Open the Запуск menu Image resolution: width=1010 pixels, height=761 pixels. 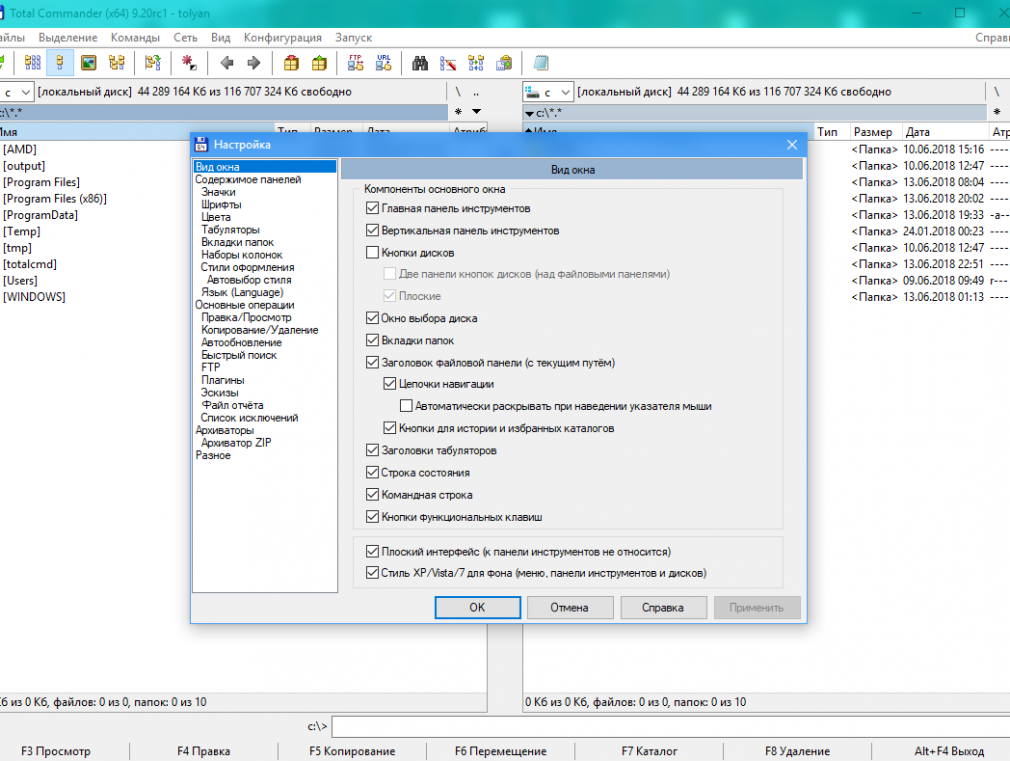[353, 37]
